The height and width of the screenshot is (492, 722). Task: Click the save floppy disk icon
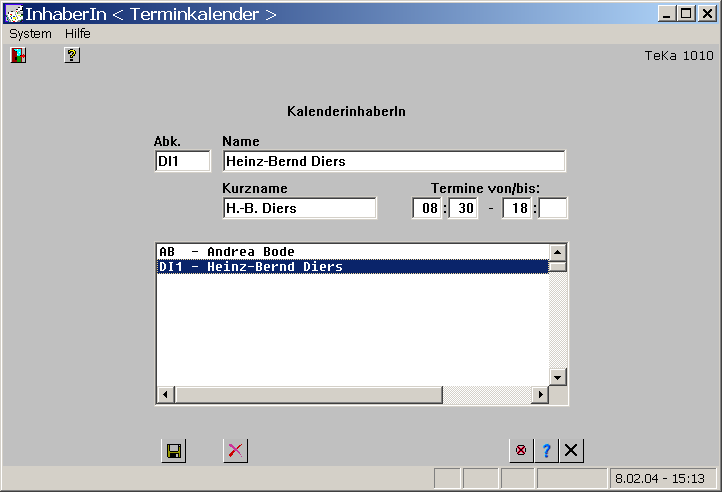(x=173, y=451)
